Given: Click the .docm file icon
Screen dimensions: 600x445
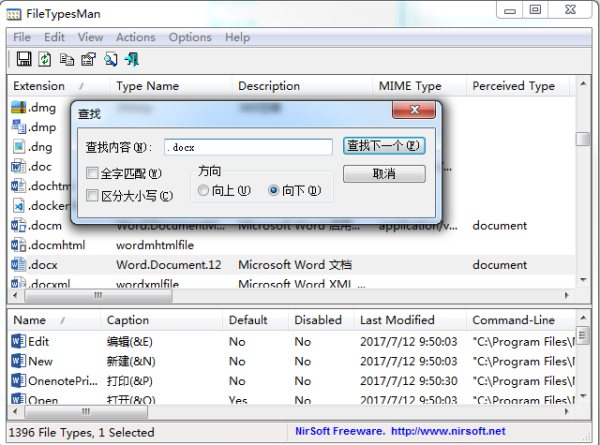Looking at the screenshot, I should tap(18, 225).
